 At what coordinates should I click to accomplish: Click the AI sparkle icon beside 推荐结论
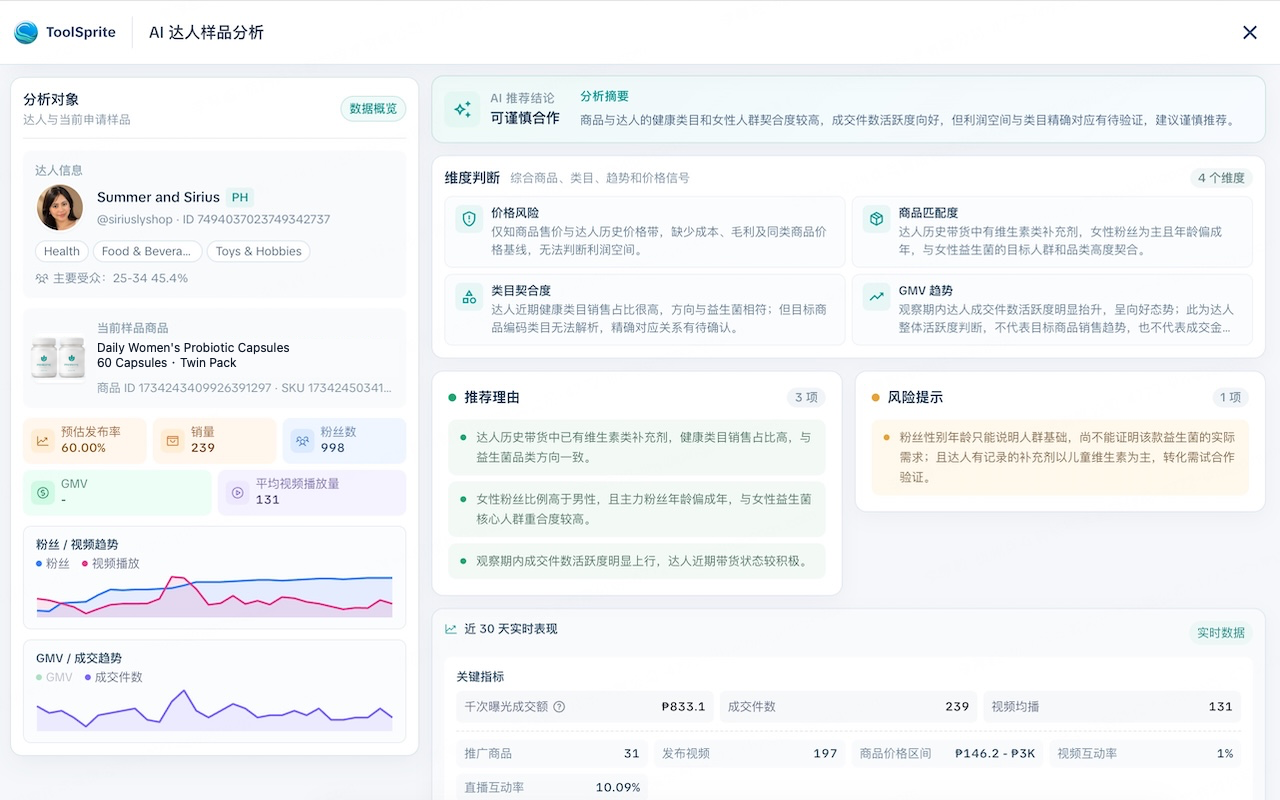[462, 109]
